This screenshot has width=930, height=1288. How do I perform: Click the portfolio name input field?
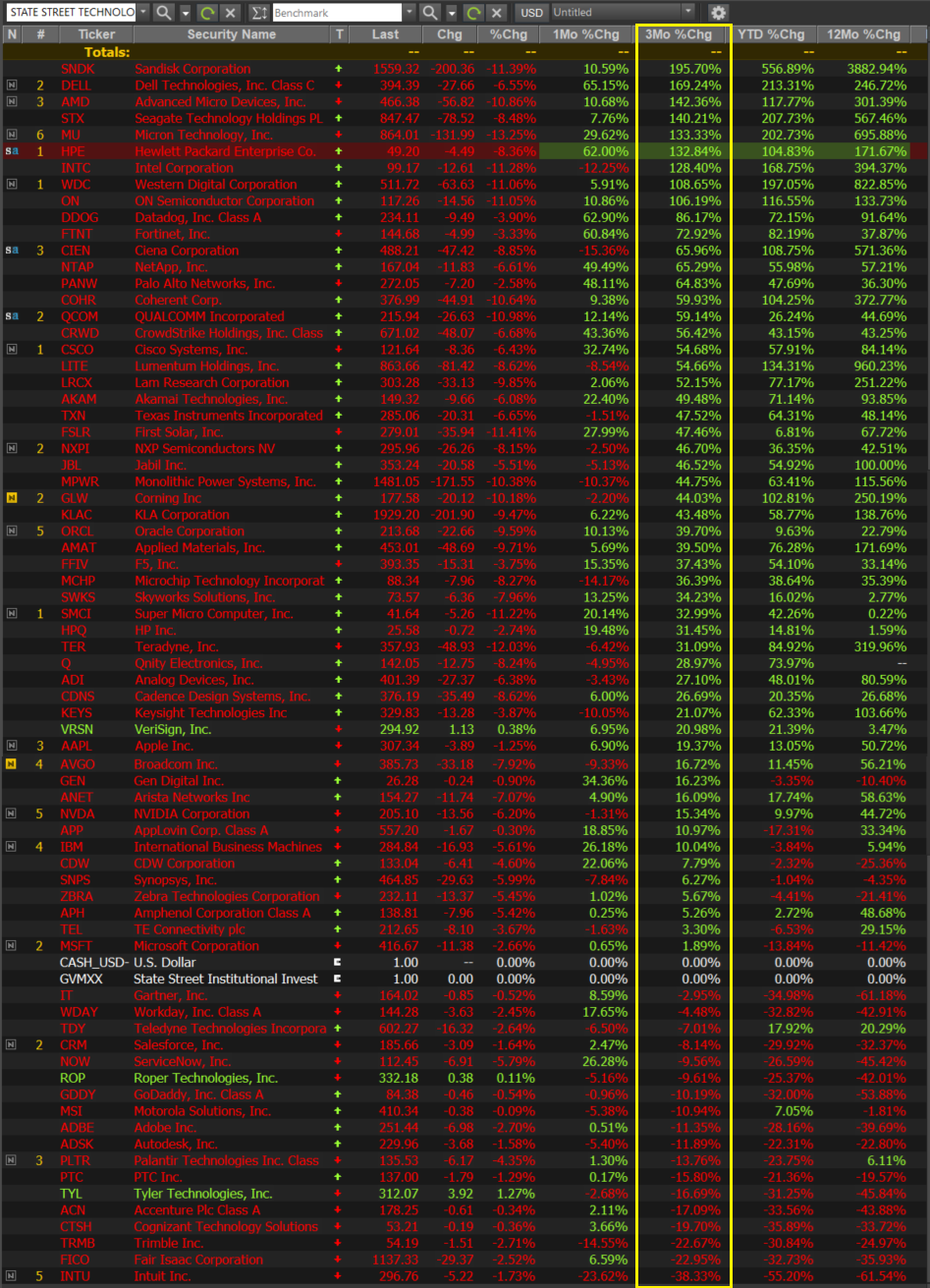click(x=71, y=13)
